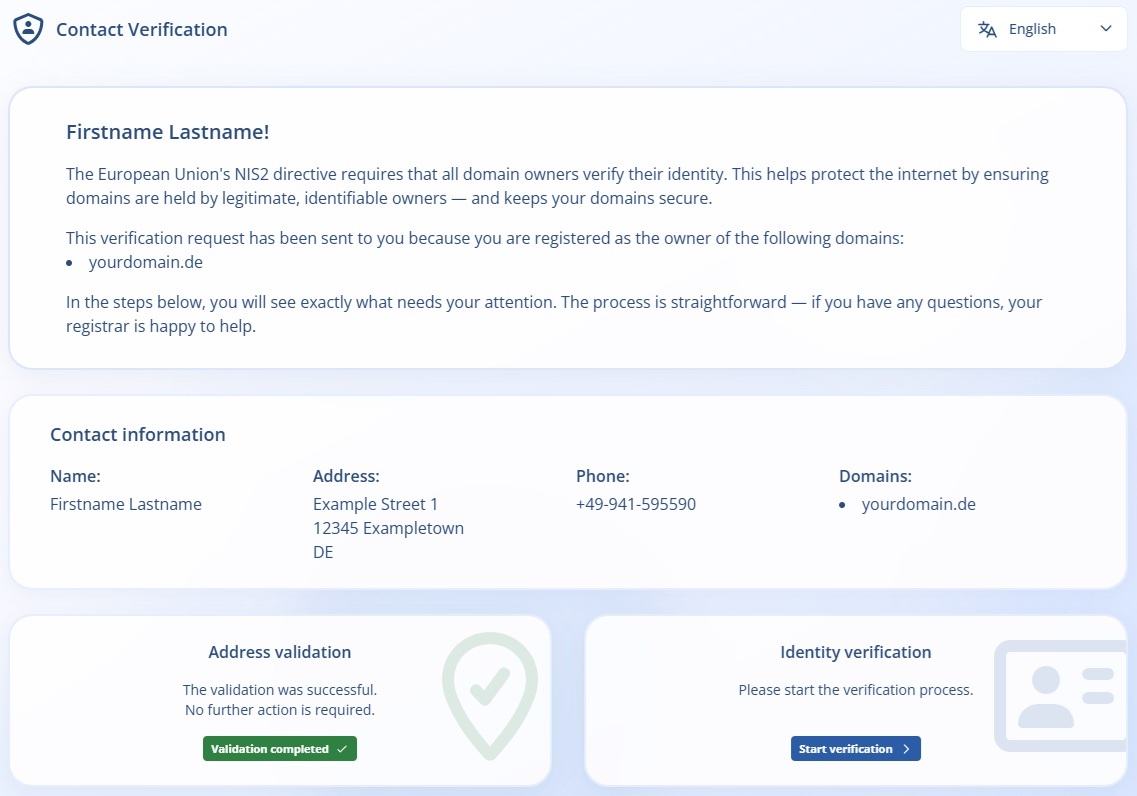Click the 'Firstname Lastname!' greeting heading
Screen dimensions: 1137x796
coord(168,132)
